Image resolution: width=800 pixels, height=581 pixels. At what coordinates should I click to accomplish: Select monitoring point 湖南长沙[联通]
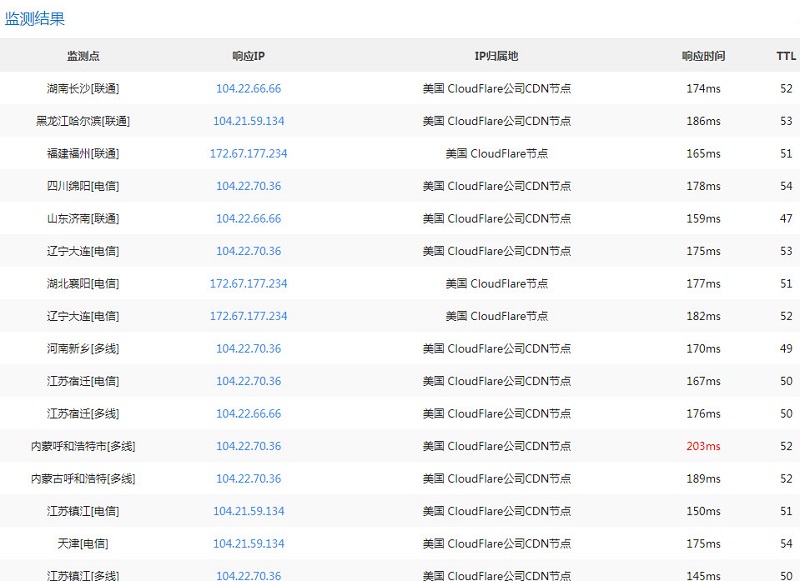coord(83,88)
